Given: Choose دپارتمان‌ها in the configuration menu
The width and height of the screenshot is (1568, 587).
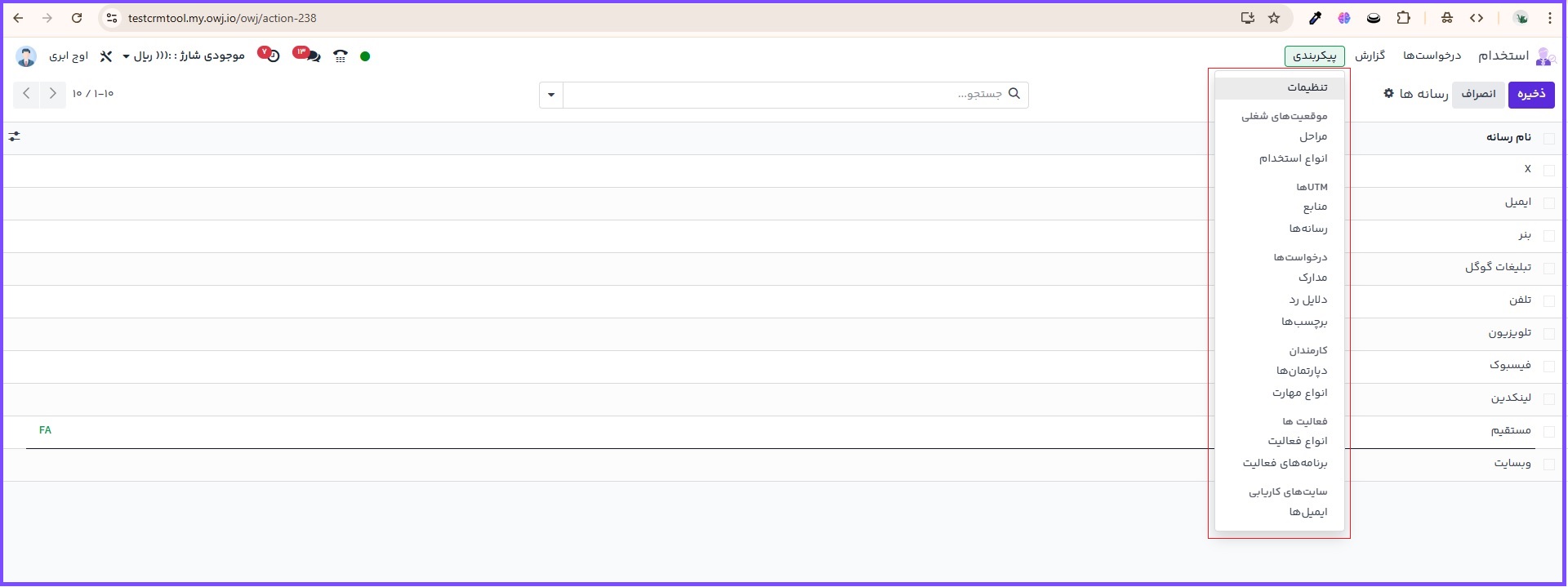Looking at the screenshot, I should [x=1302, y=371].
